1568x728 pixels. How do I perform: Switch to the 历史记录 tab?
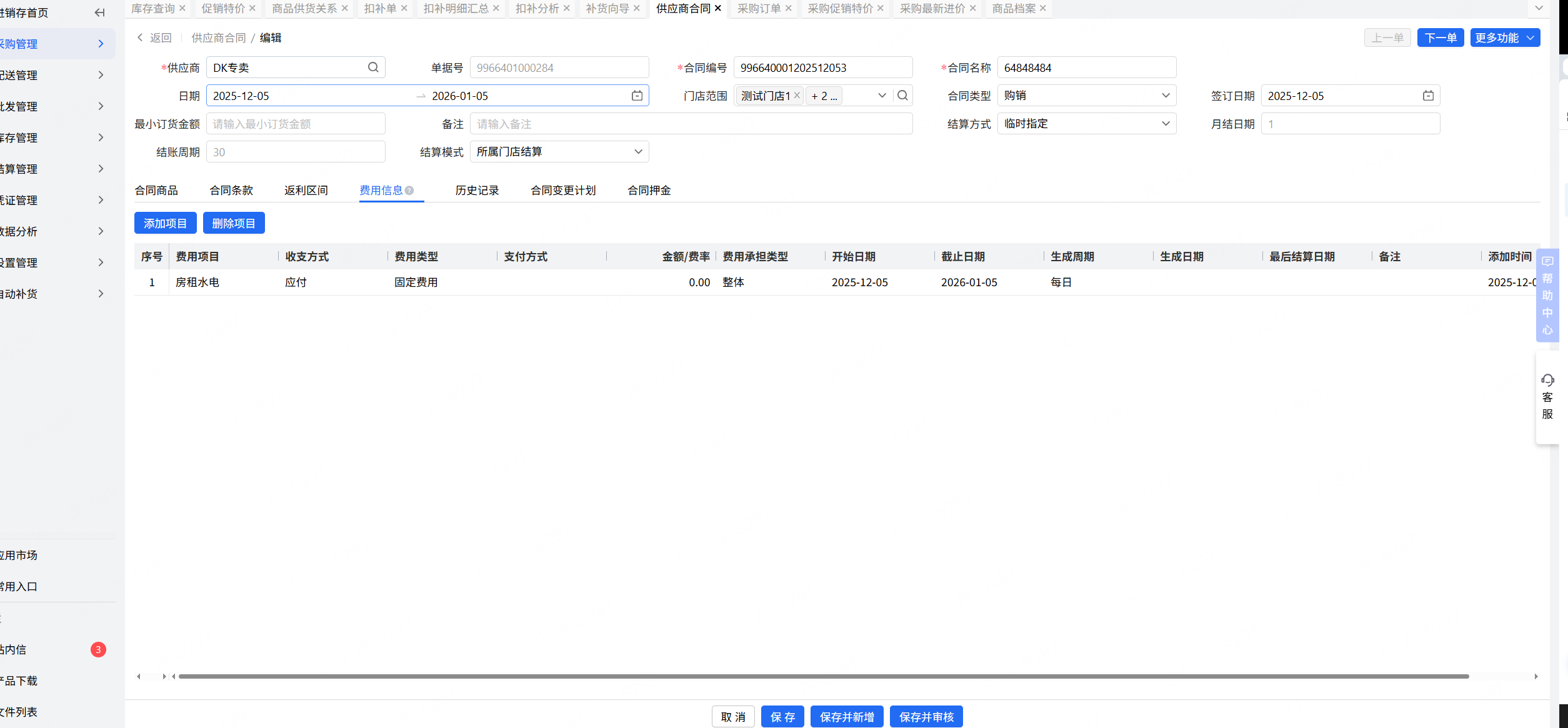477,191
